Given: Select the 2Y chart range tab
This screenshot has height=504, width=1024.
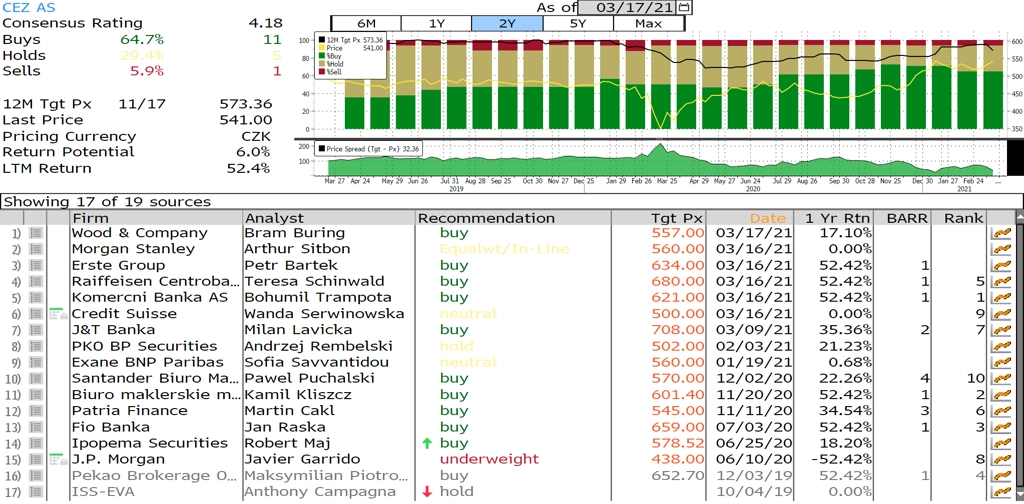Looking at the screenshot, I should (x=507, y=24).
